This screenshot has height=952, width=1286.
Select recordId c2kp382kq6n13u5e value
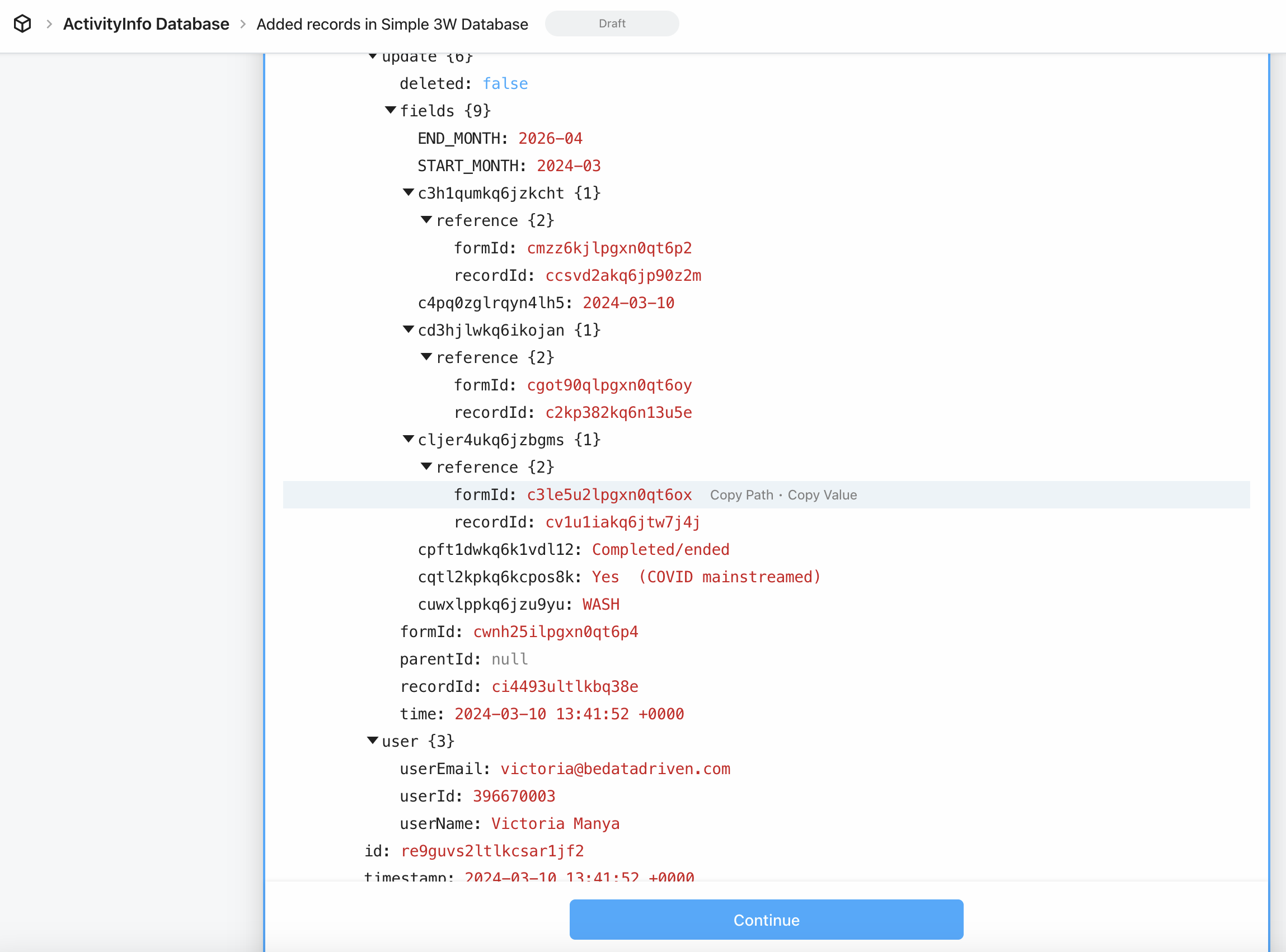click(618, 413)
